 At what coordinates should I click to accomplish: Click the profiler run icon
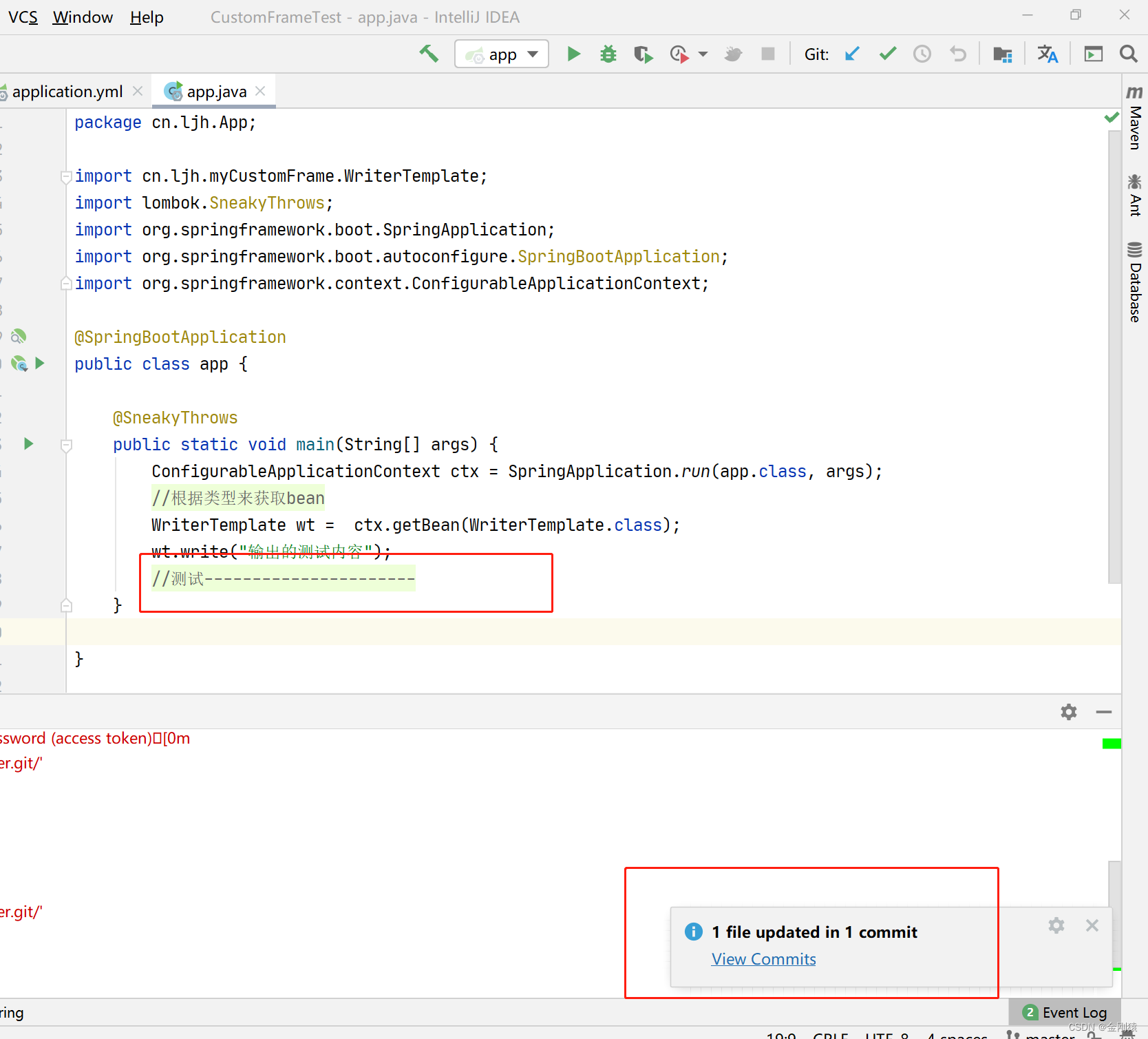[679, 54]
